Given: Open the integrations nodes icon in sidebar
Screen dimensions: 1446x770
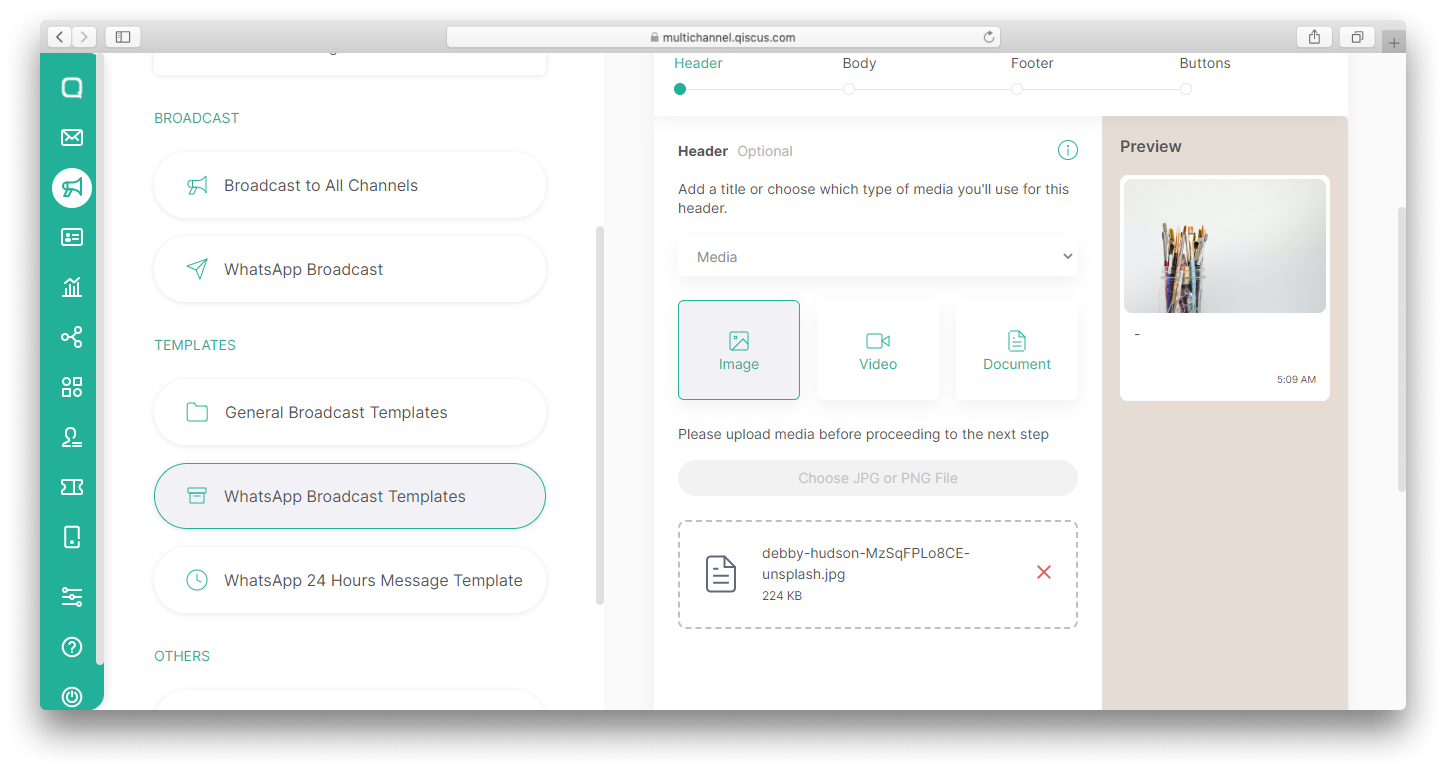Looking at the screenshot, I should [72, 337].
